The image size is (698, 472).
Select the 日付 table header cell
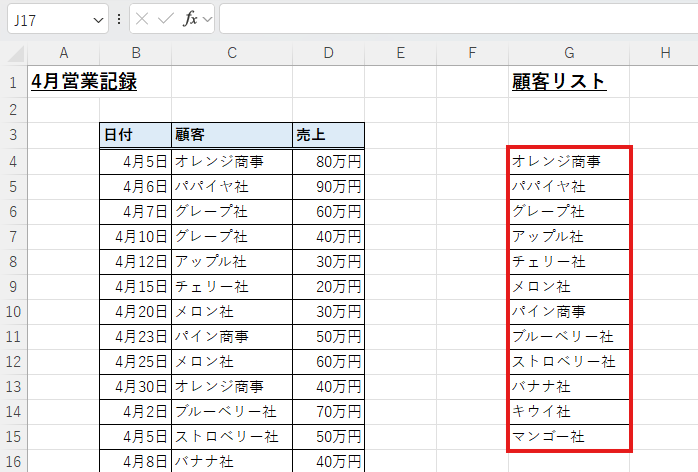[135, 135]
